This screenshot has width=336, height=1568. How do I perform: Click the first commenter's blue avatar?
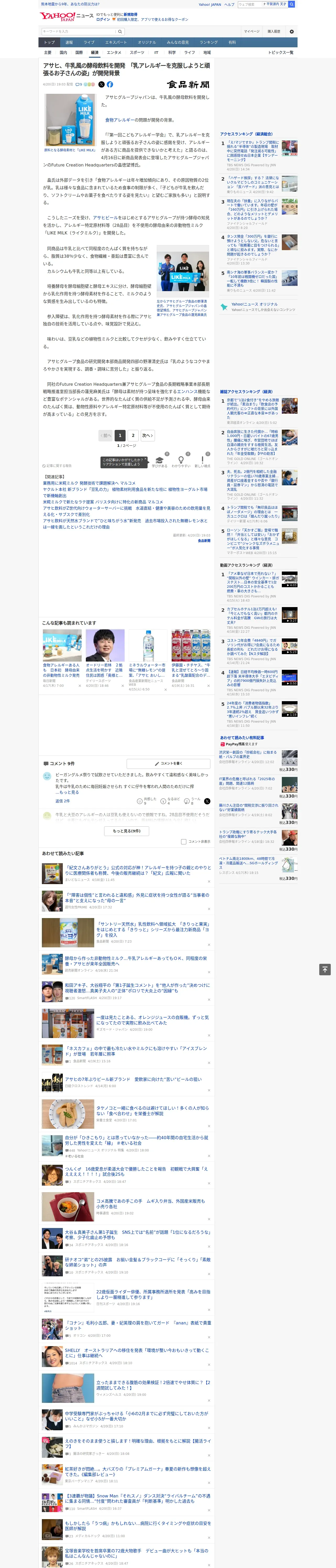pyautogui.click(x=47, y=776)
